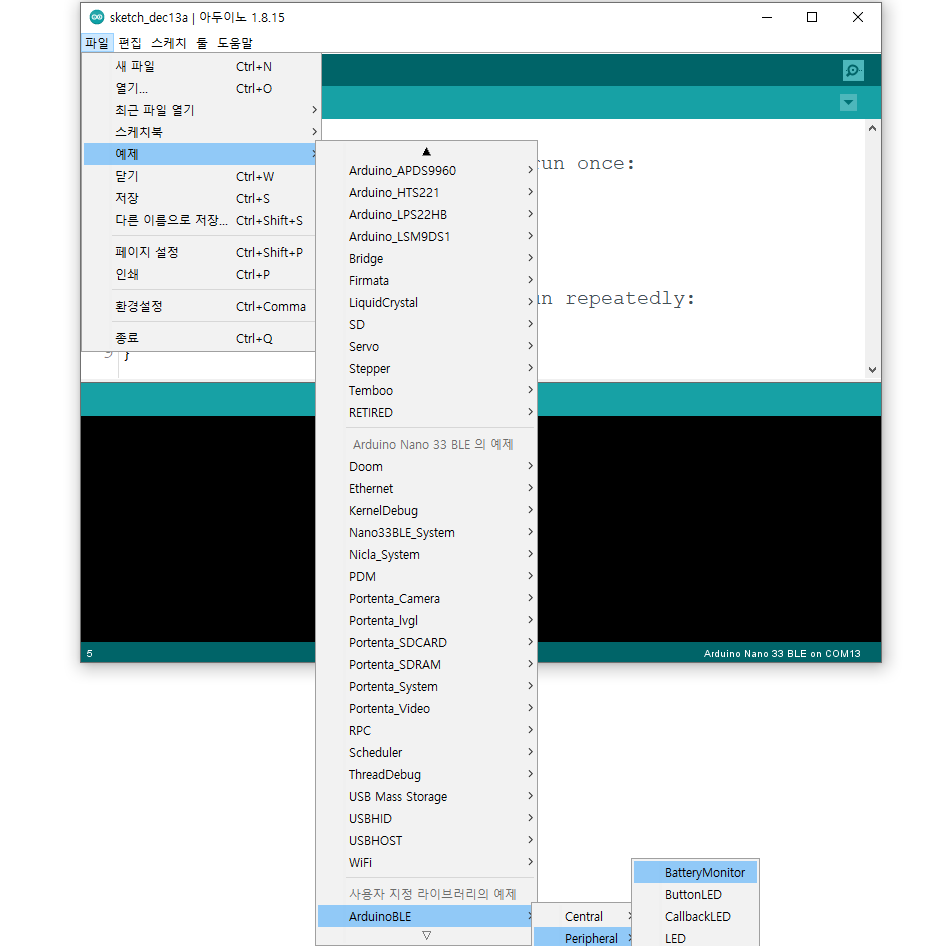Open Portenta_lvgl examples submenu
Image resolution: width=940 pixels, height=946 pixels.
click(427, 620)
